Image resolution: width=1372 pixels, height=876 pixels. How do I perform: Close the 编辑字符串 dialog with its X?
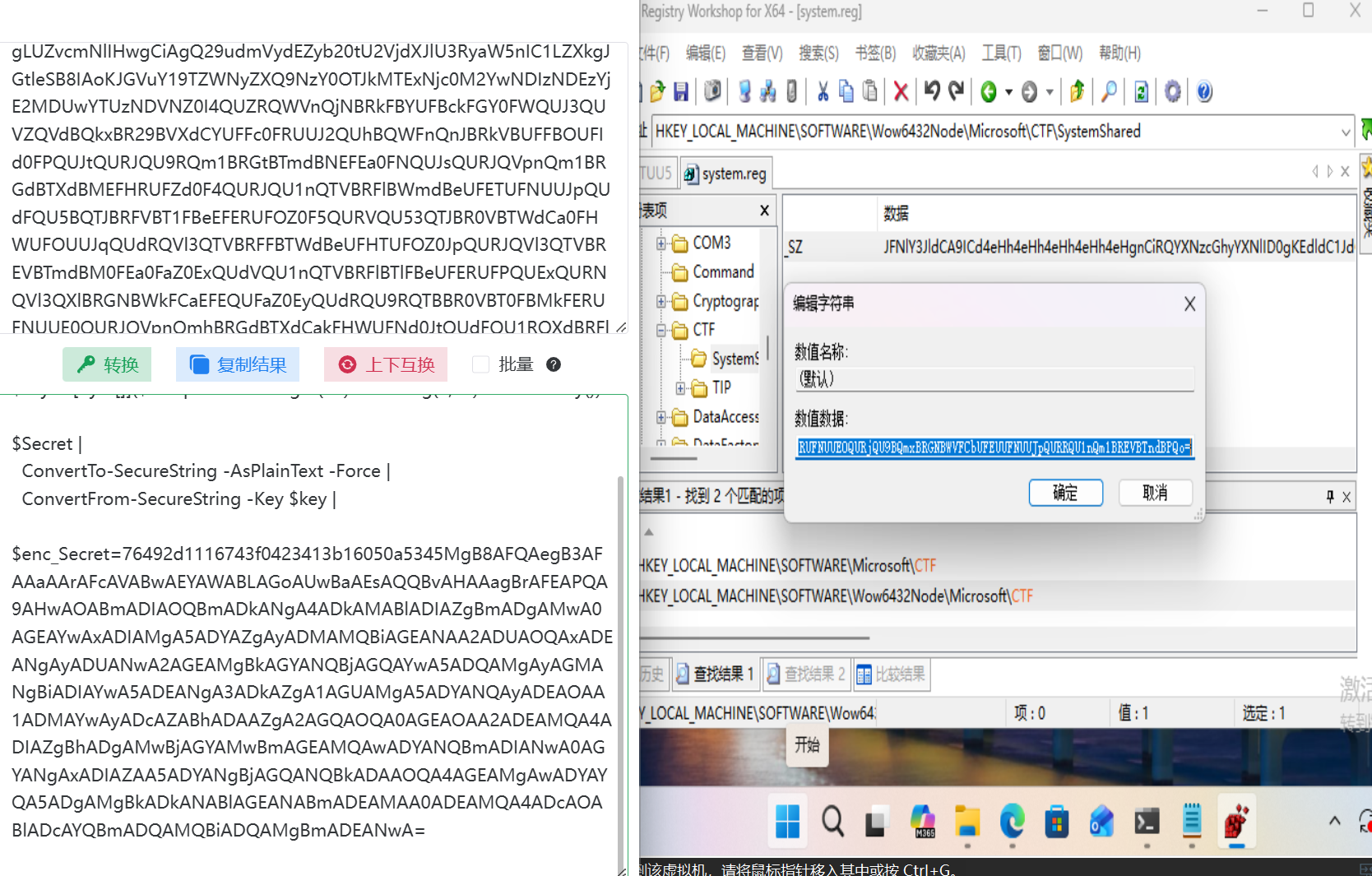pos(1189,304)
